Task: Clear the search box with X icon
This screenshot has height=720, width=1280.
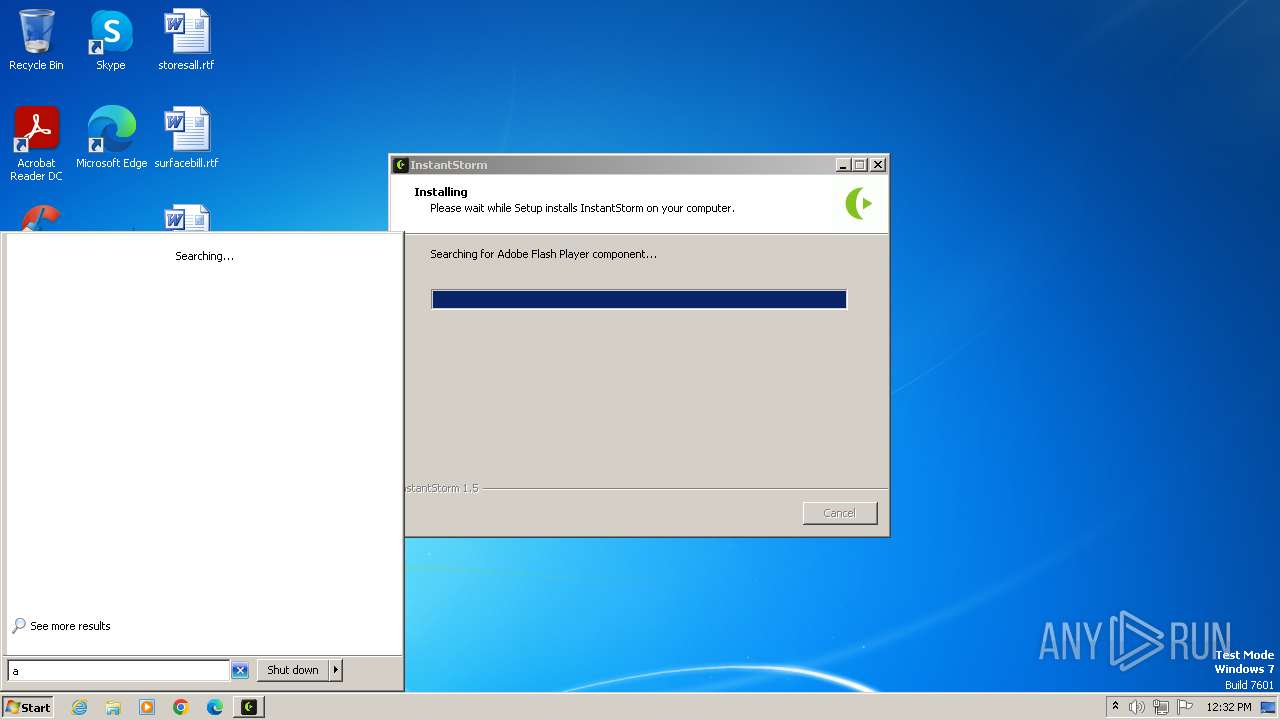Action: point(240,671)
